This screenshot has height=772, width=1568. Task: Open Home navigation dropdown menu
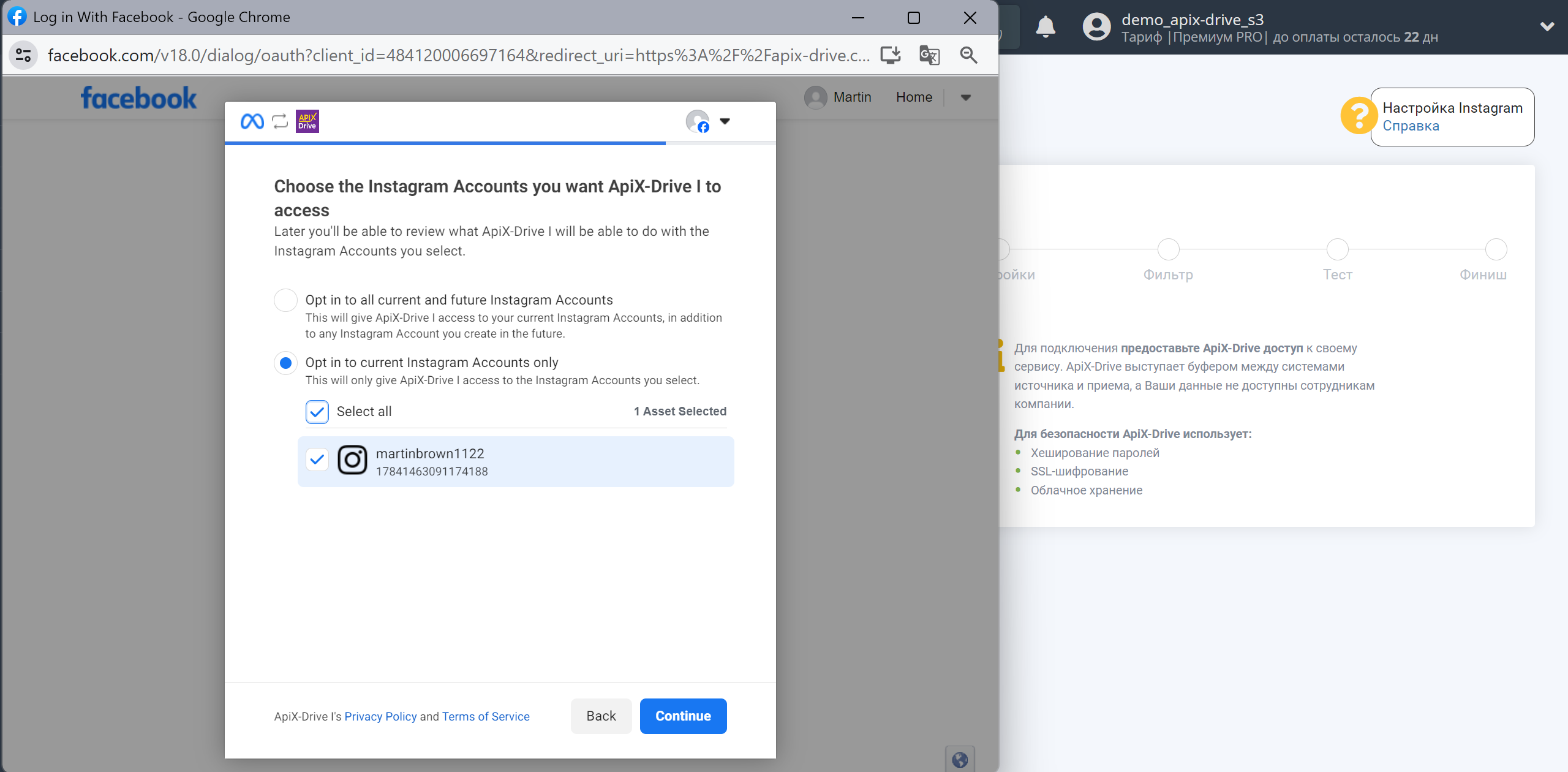(x=965, y=97)
